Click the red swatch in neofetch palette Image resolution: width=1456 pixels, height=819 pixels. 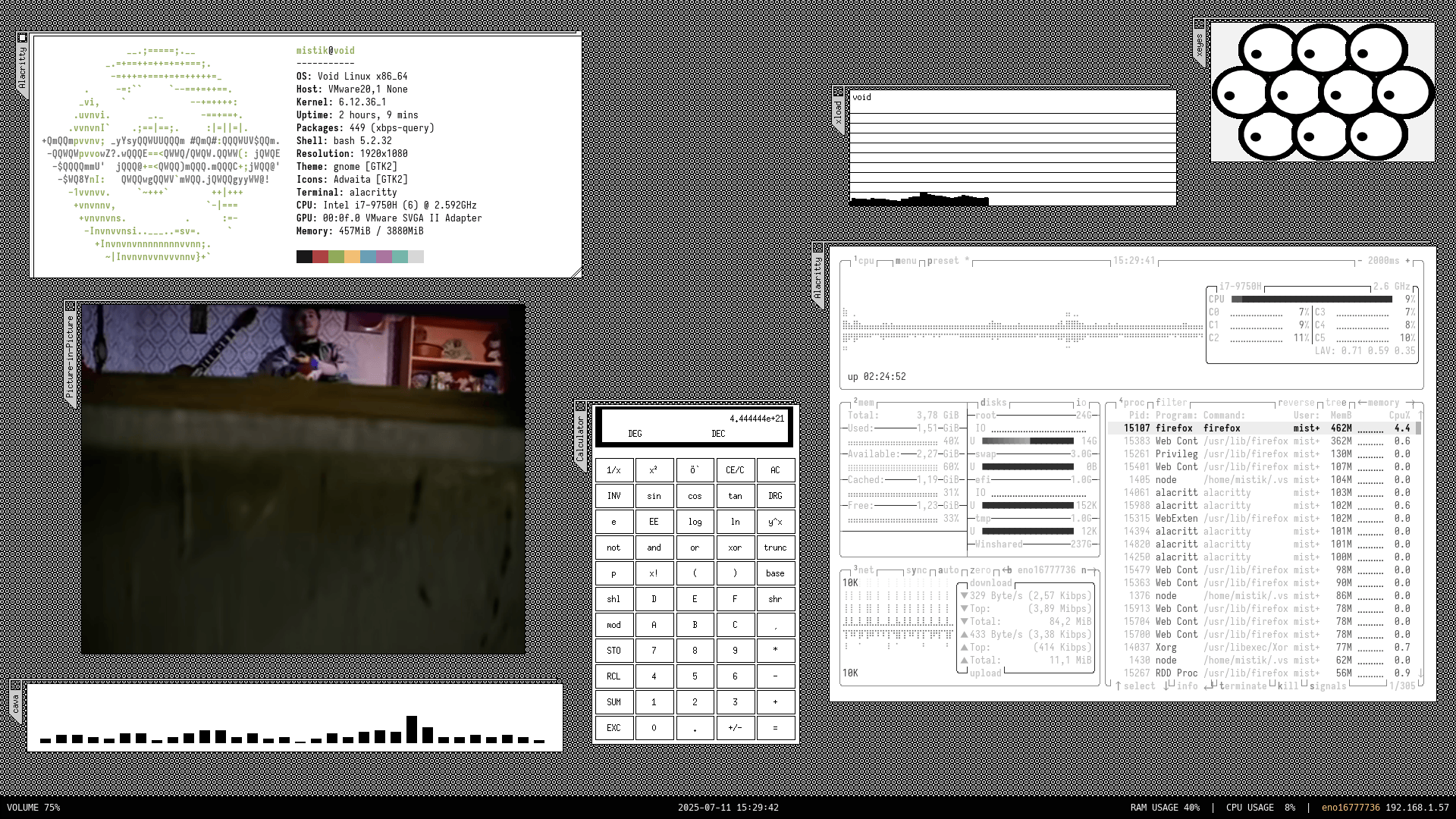point(320,257)
